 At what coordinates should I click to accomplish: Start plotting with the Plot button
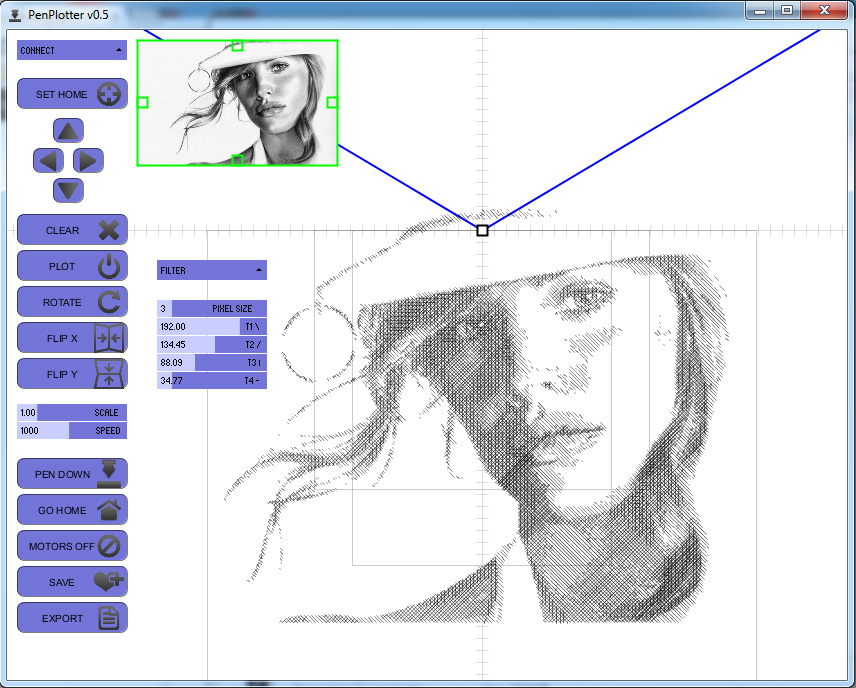[72, 266]
